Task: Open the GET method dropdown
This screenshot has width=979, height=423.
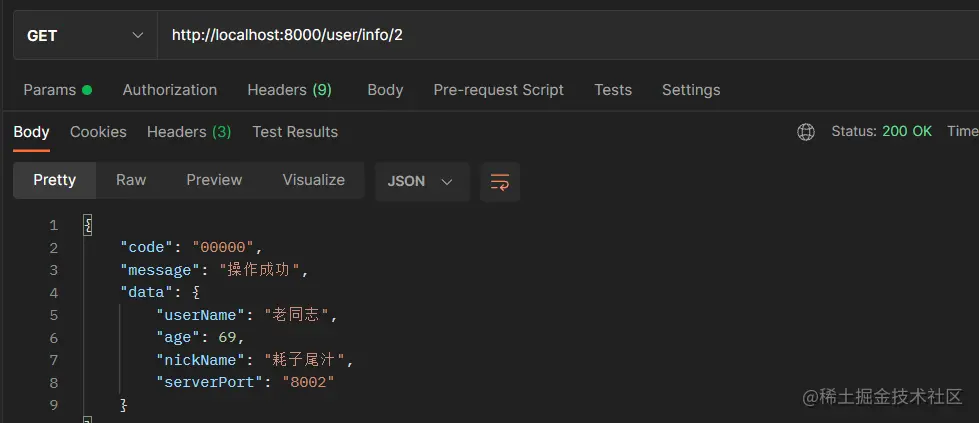Action: coord(86,36)
